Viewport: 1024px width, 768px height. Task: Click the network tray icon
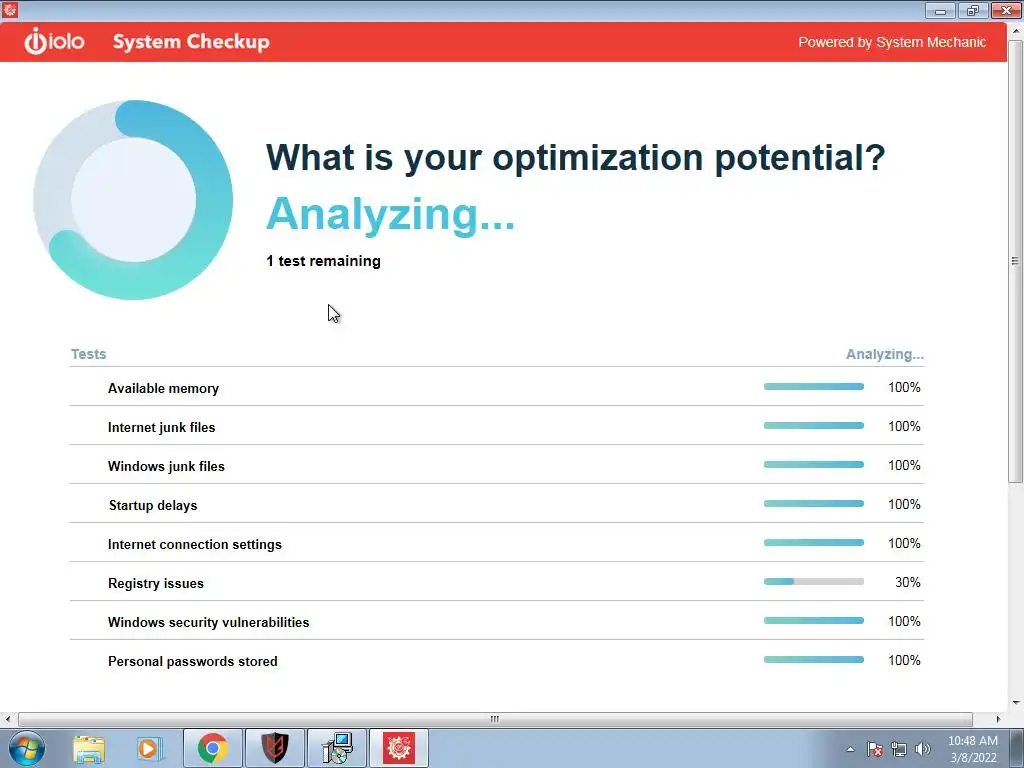(x=899, y=749)
